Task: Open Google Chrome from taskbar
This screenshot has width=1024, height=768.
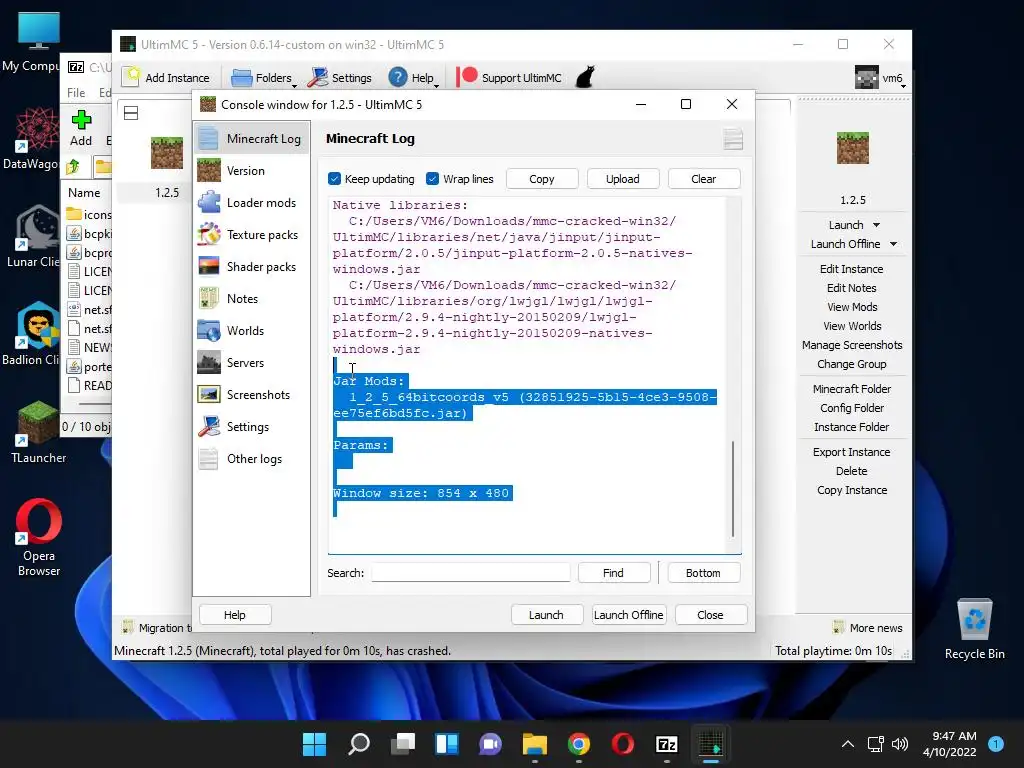Action: [x=579, y=744]
